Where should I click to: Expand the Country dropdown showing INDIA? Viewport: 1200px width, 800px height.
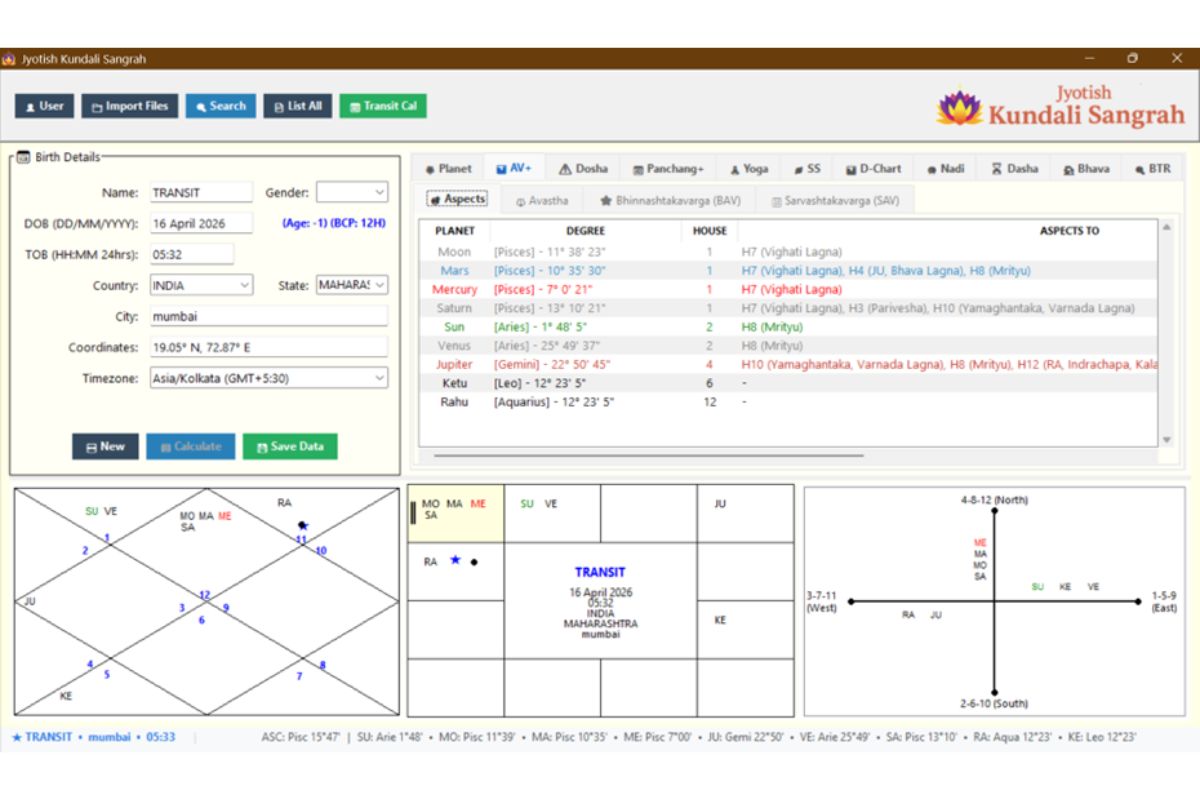pyautogui.click(x=201, y=285)
